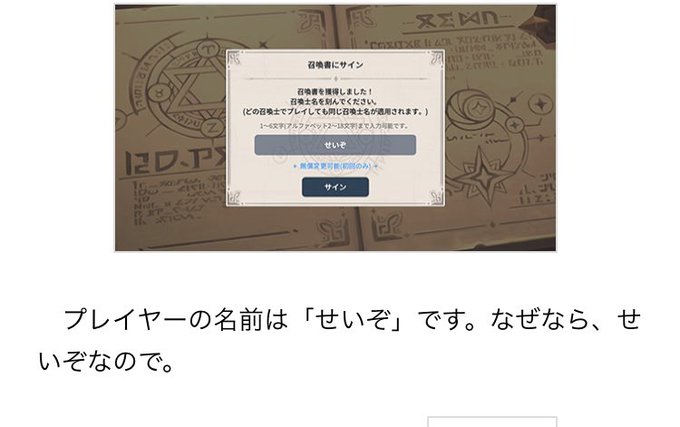Screen dimensions: 680x427
Task: Click the diamond divider under dialog title
Action: point(335,79)
